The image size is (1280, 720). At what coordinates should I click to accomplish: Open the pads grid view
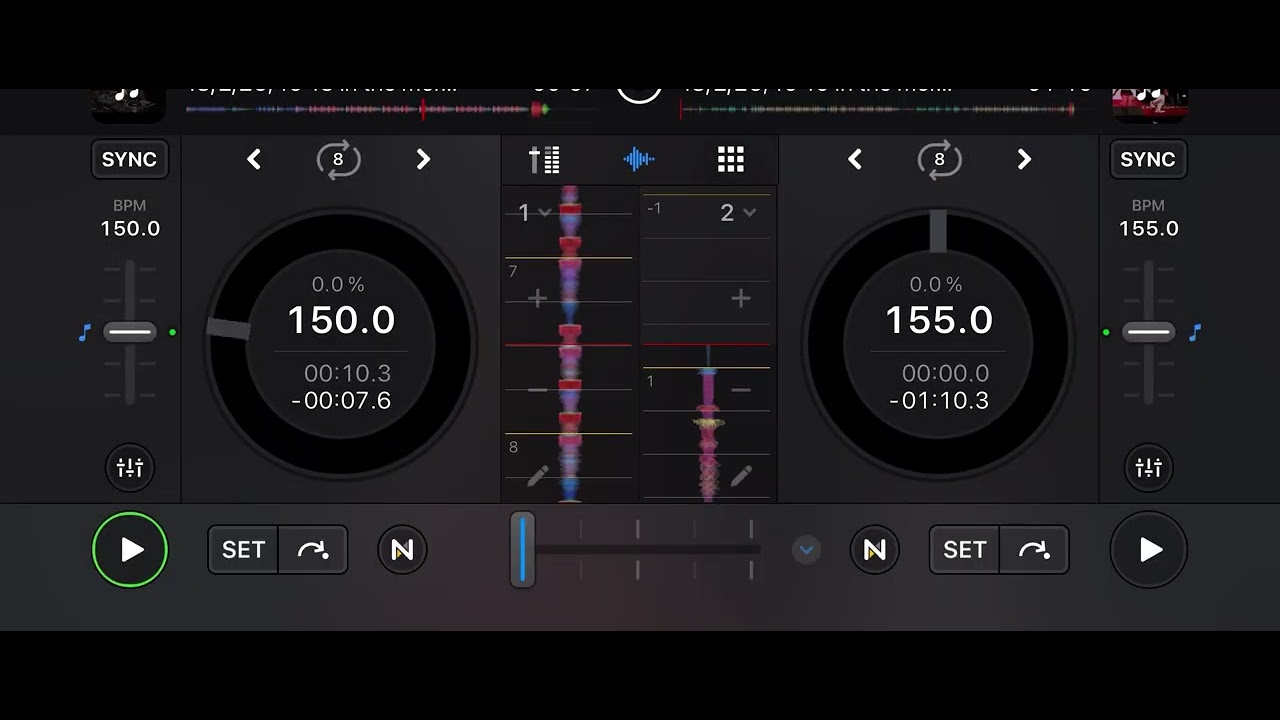pyautogui.click(x=731, y=159)
